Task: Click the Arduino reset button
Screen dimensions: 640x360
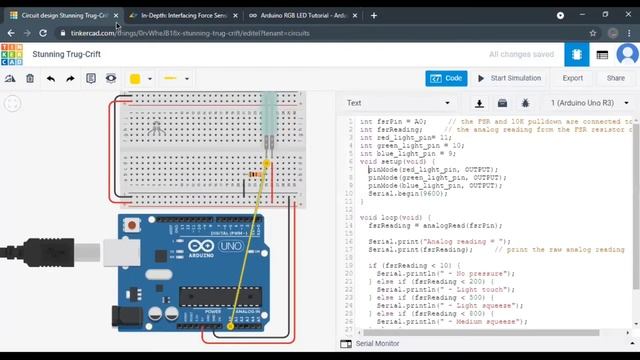Action: 132,225
